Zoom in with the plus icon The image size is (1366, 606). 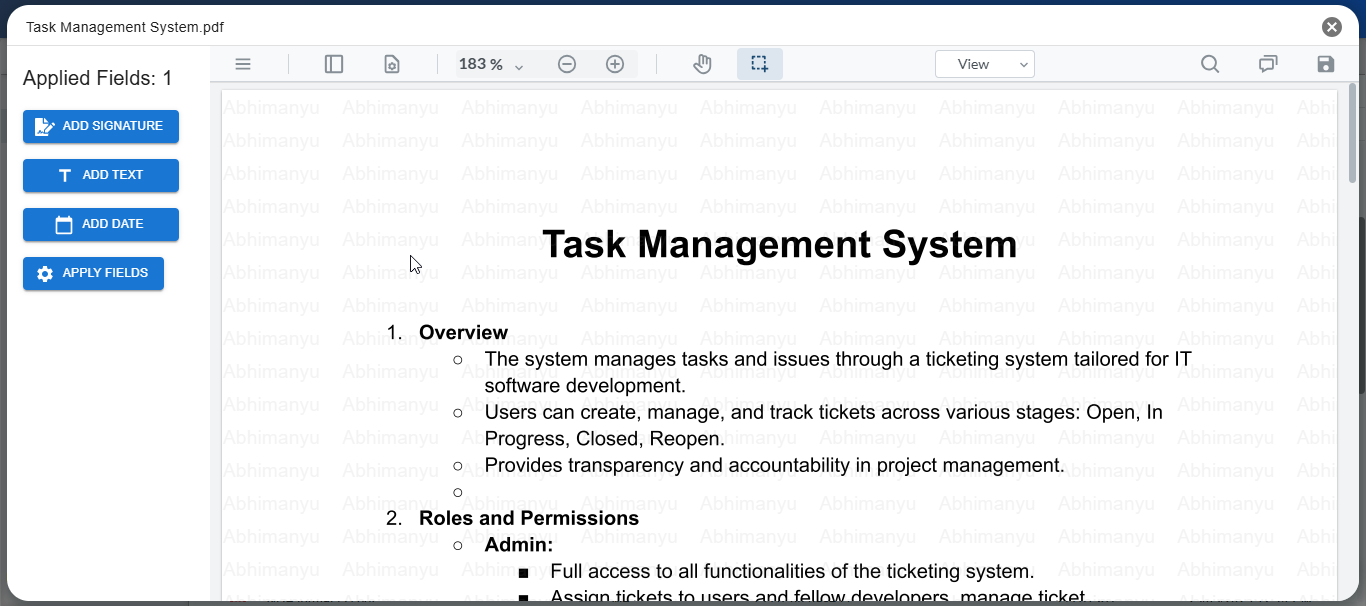[x=615, y=64]
